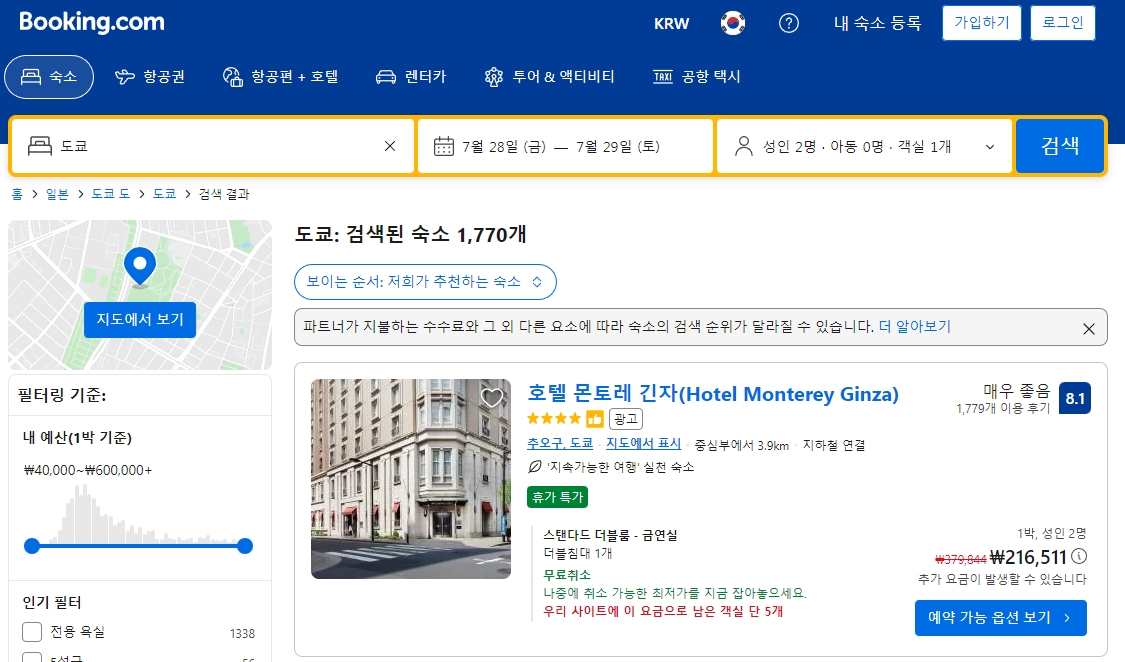Click the bed icon in destination field

click(39, 146)
